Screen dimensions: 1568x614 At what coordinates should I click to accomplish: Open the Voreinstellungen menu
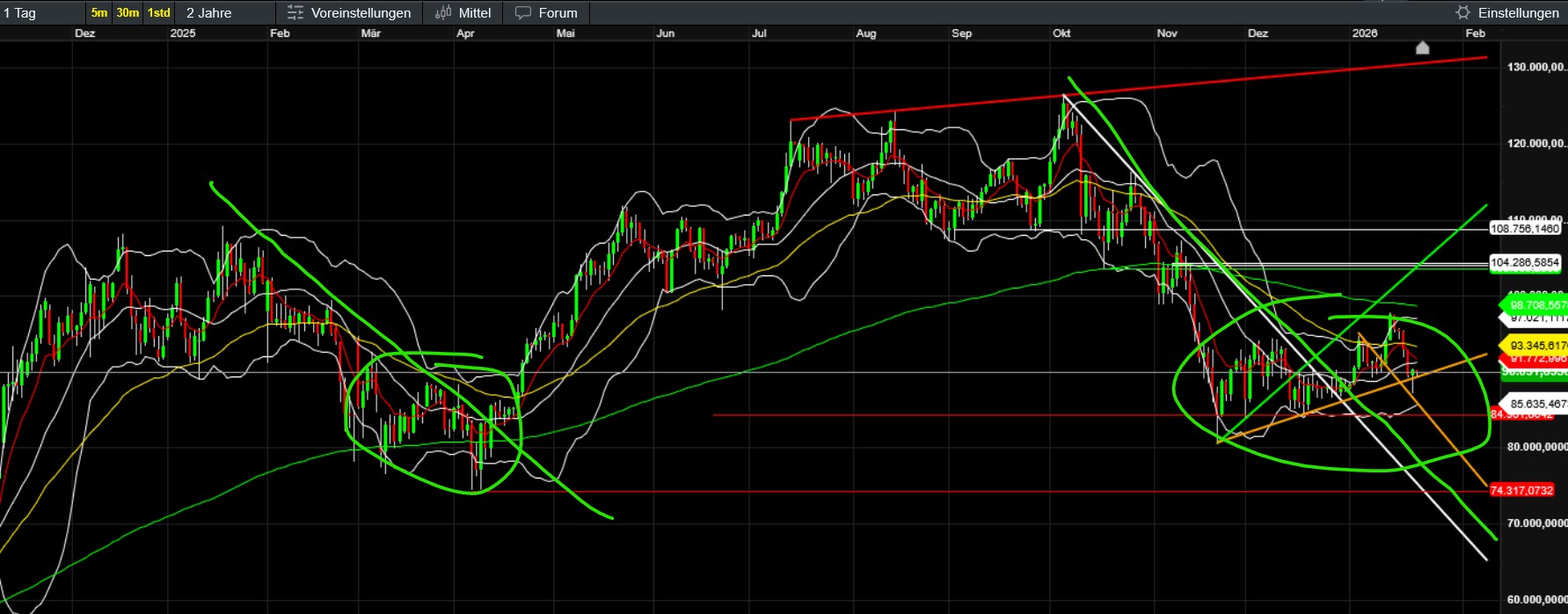[361, 12]
